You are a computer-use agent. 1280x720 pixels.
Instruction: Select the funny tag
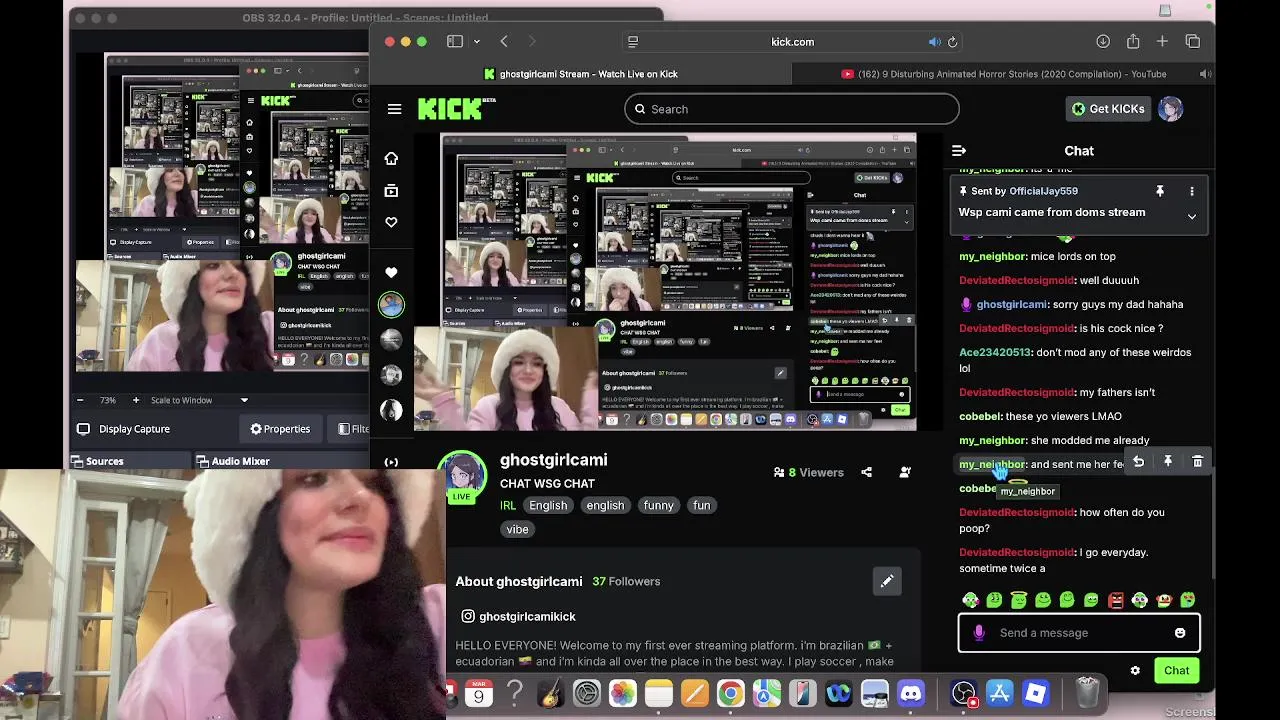[659, 505]
